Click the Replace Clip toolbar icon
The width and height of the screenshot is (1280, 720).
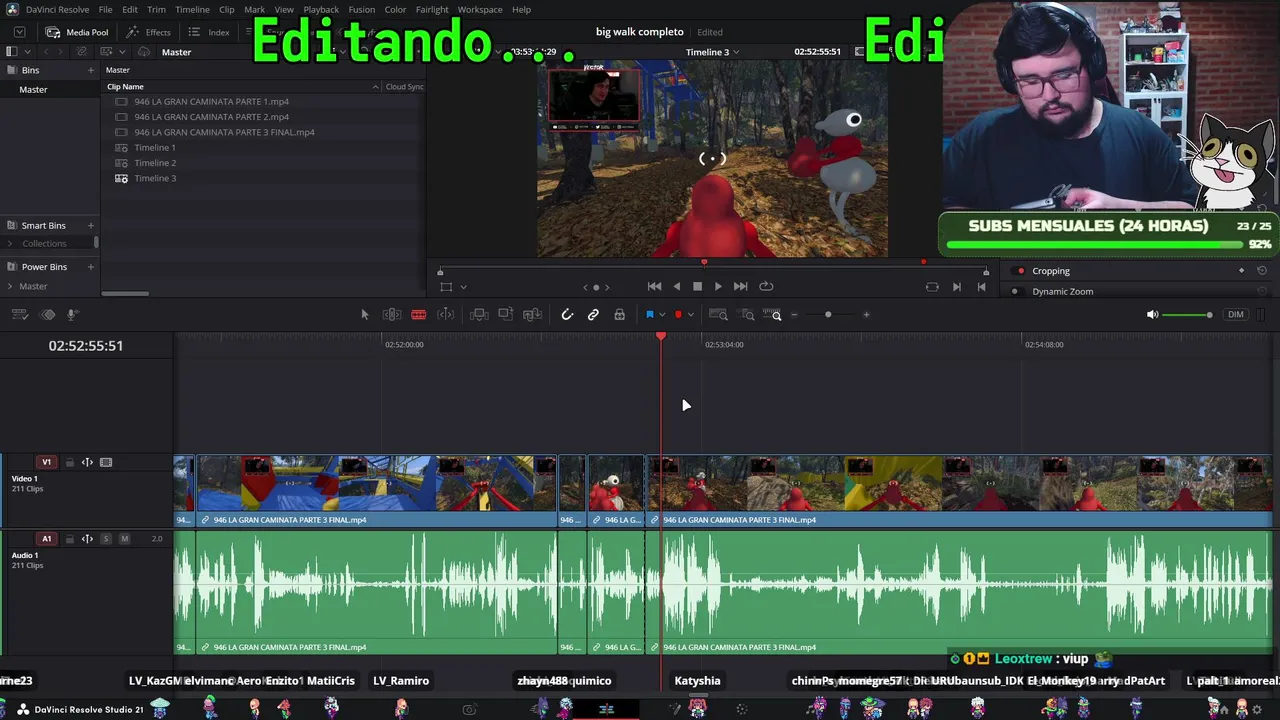[533, 315]
